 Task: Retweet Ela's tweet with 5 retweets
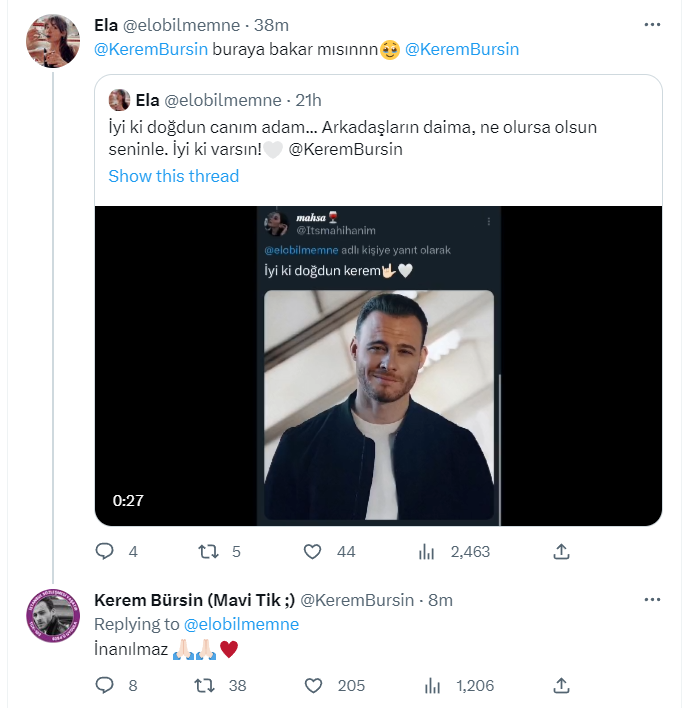pos(208,551)
